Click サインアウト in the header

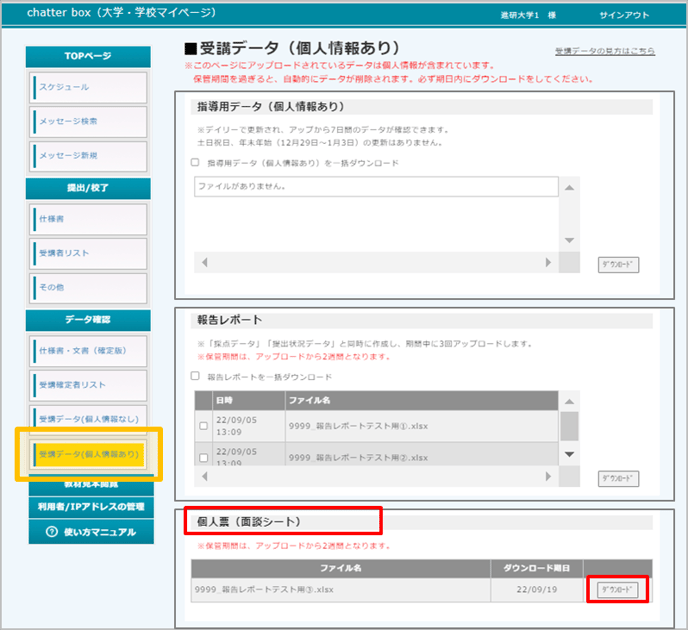[623, 16]
